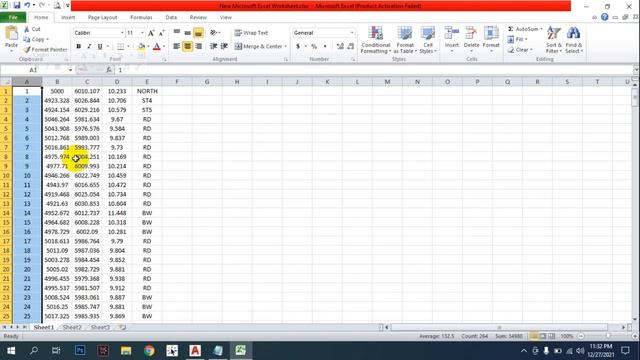This screenshot has width=640, height=360.
Task: Apply the Percent Style format
Action: pos(314,47)
